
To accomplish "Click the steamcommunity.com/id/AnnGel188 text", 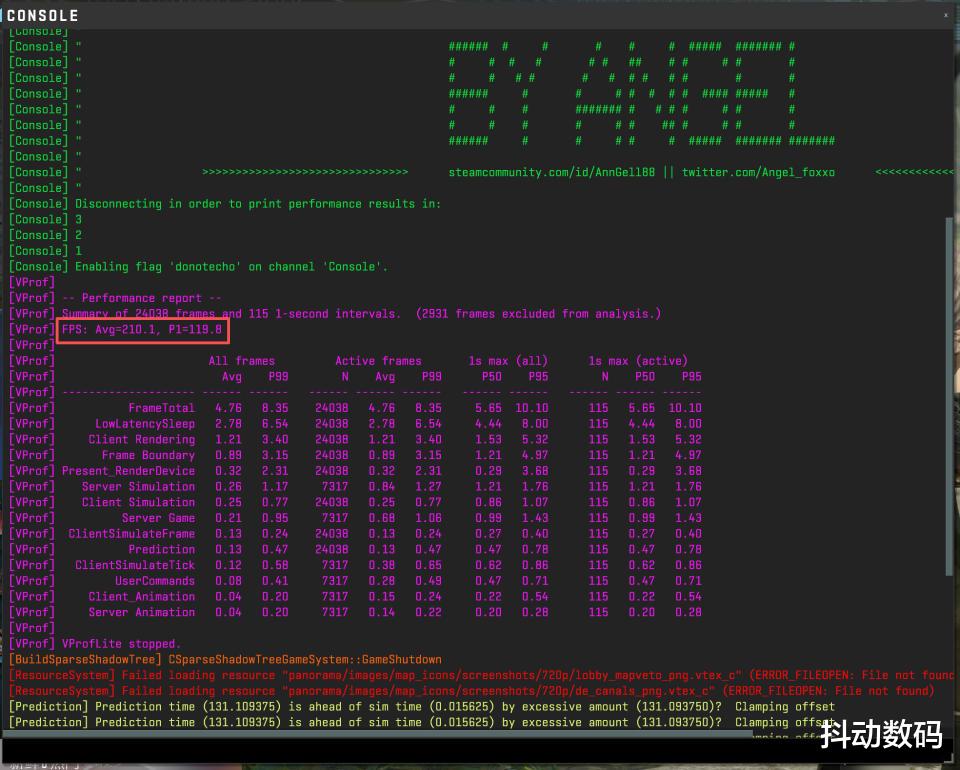I will tap(551, 172).
